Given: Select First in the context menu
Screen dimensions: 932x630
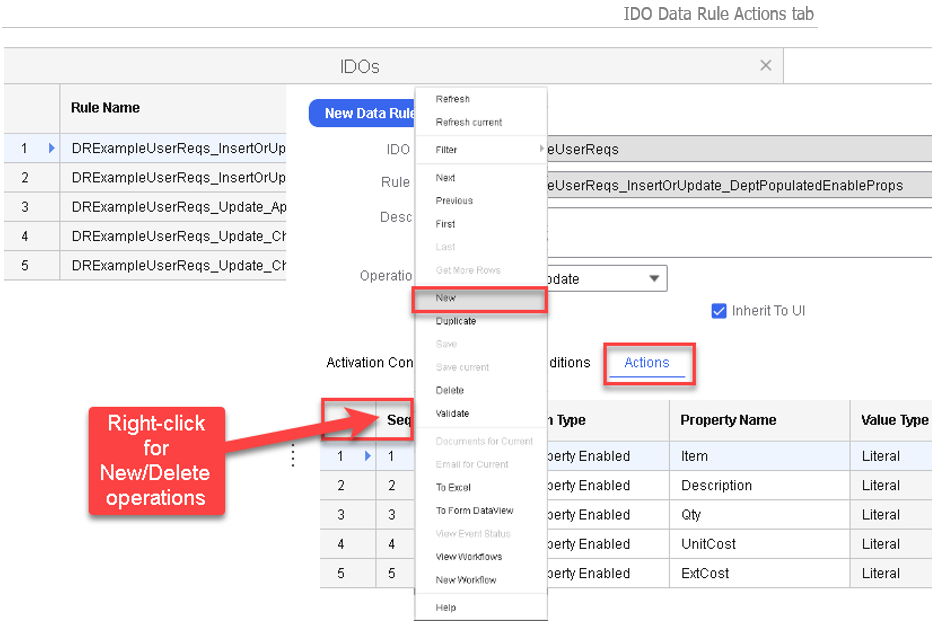Looking at the screenshot, I should 445,223.
